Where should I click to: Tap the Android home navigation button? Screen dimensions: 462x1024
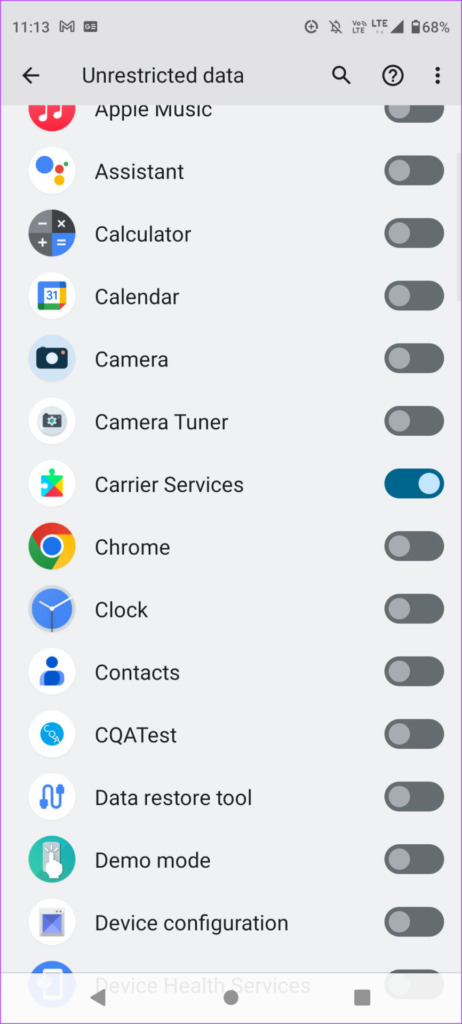(x=231, y=997)
